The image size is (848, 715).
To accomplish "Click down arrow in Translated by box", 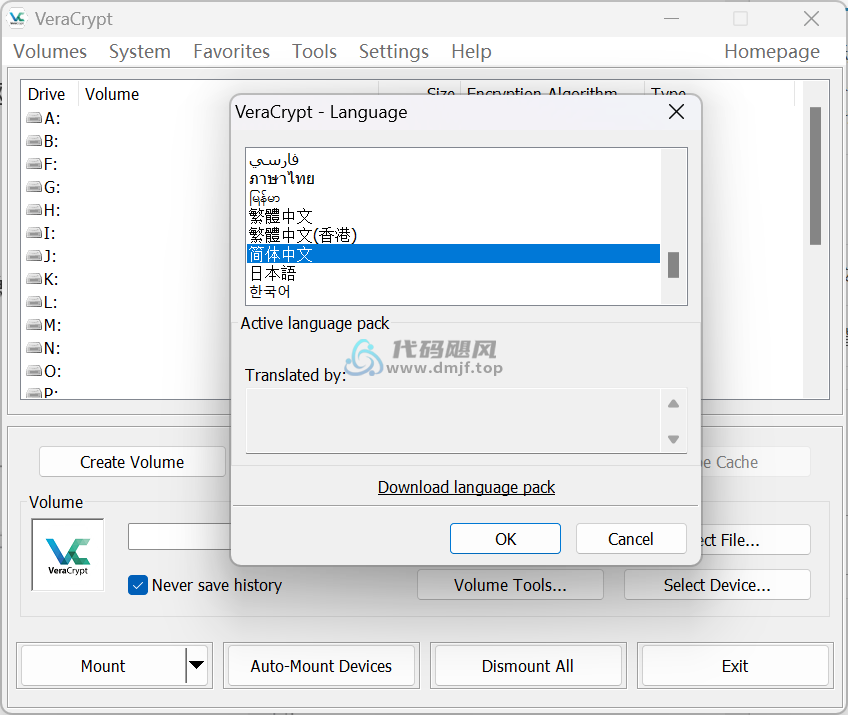I will [x=673, y=439].
